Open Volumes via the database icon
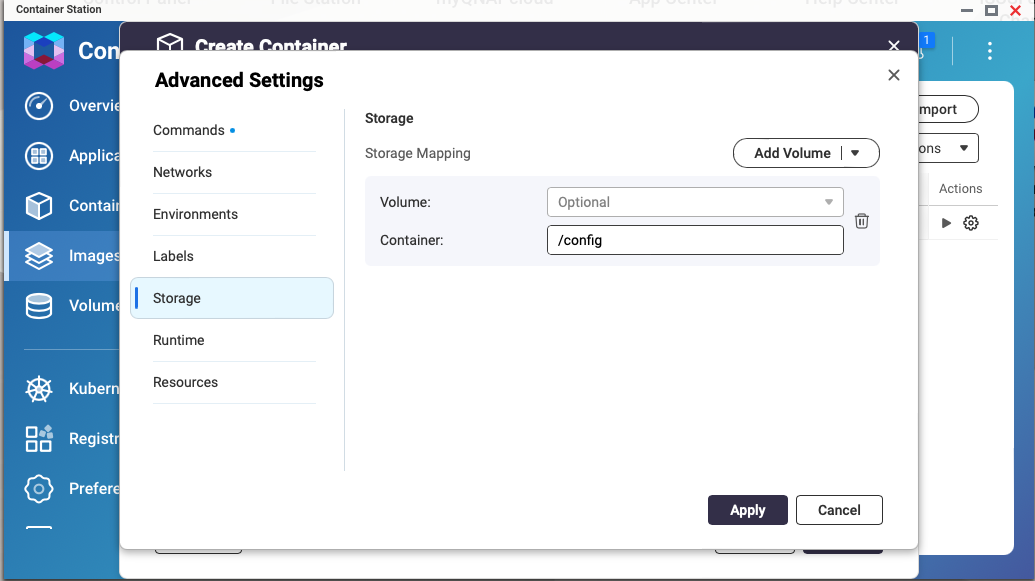1035x581 pixels. click(39, 306)
